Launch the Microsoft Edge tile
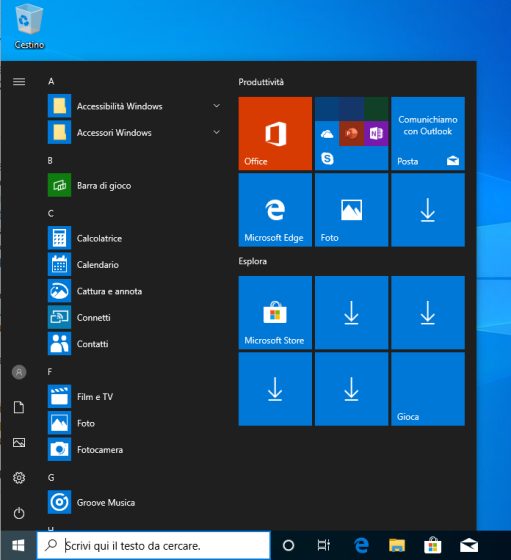 (x=275, y=210)
